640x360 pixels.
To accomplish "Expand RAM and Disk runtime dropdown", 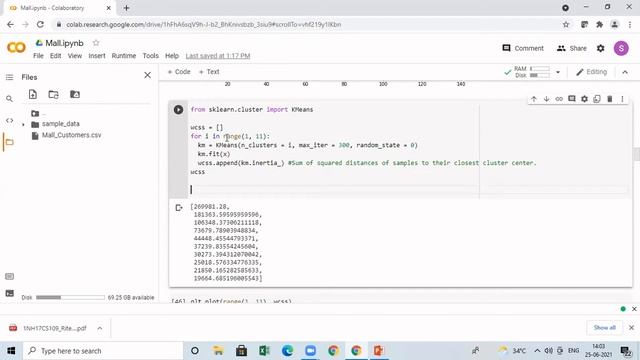I will point(558,72).
